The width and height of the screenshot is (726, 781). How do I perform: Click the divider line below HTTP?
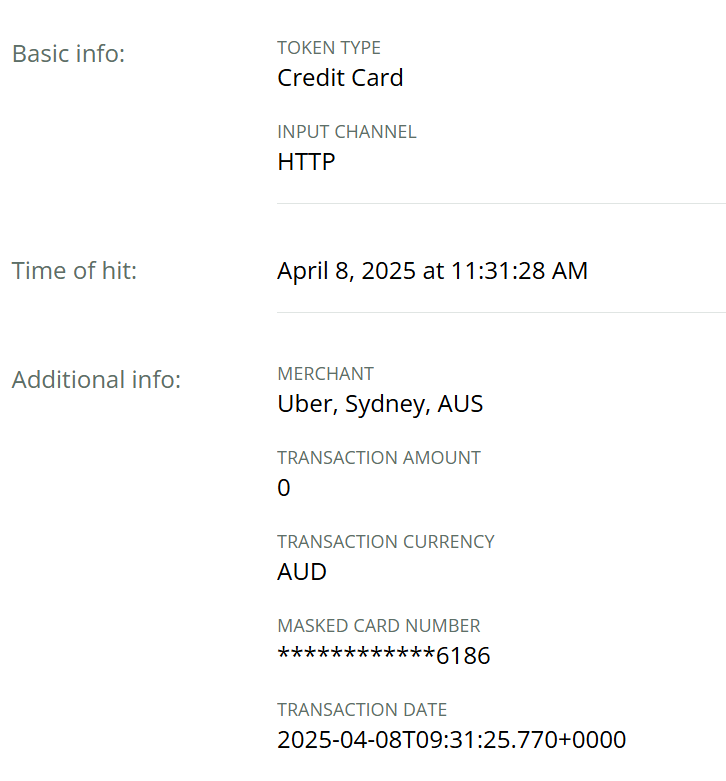point(500,204)
